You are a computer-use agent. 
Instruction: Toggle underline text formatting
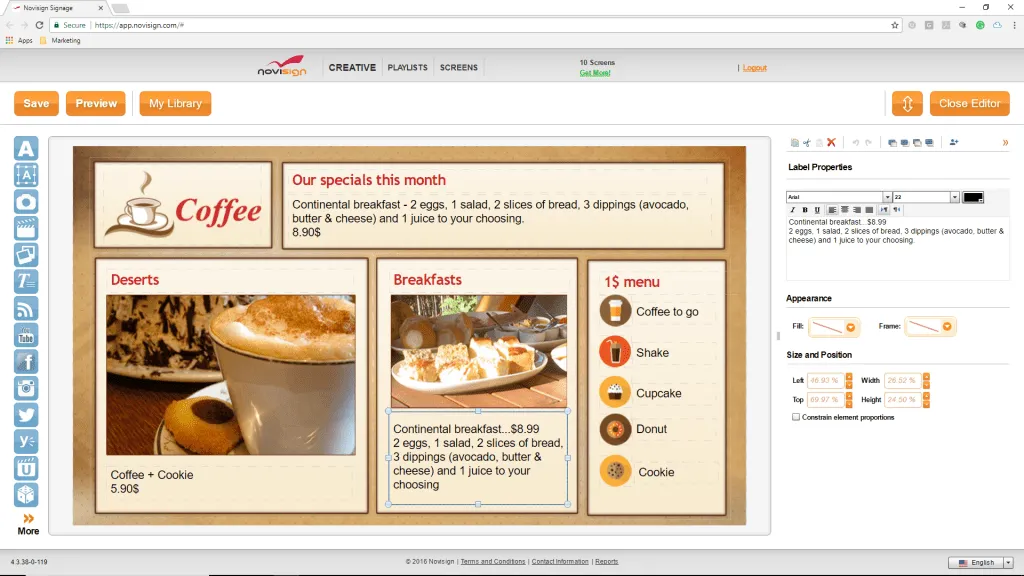(817, 210)
